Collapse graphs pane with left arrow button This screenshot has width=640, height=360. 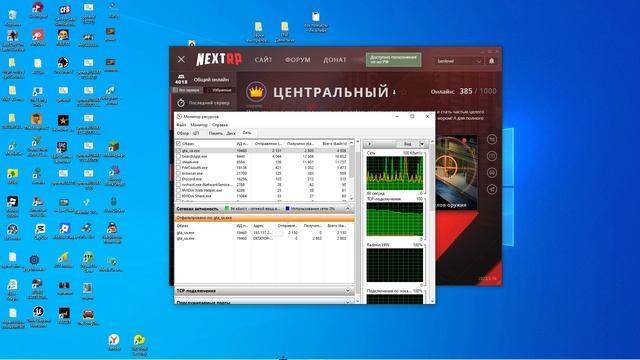369,144
